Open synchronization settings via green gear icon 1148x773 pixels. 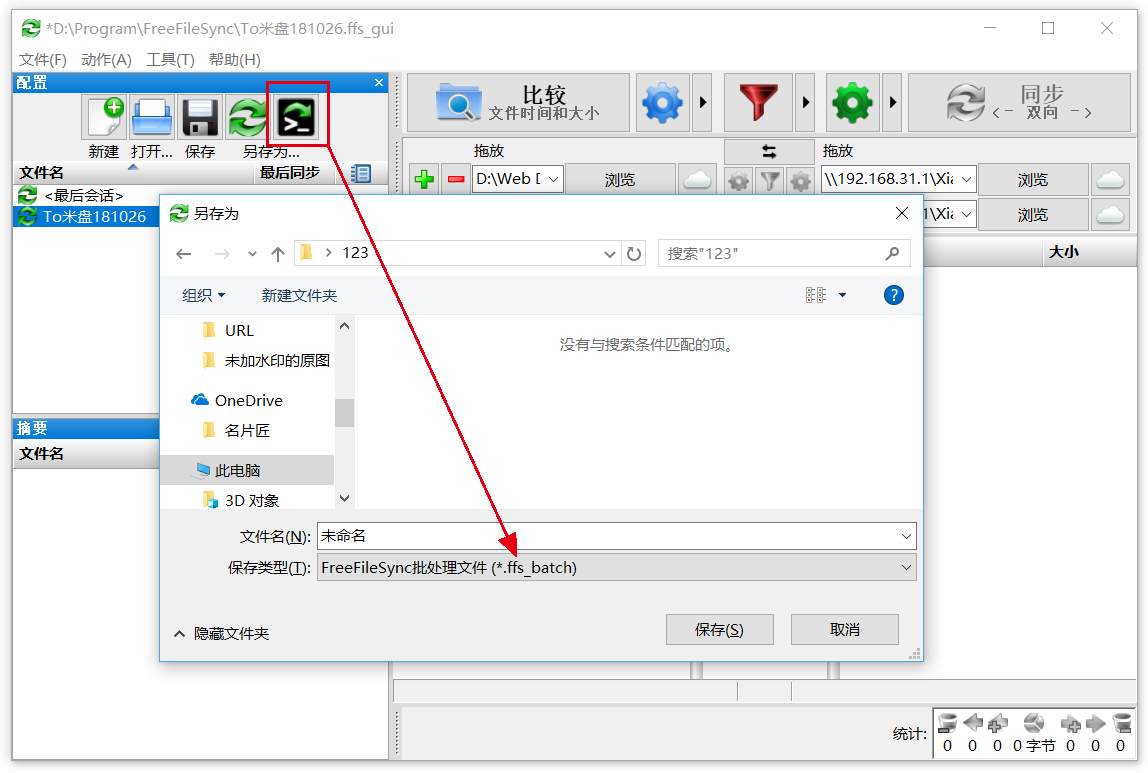click(x=852, y=102)
